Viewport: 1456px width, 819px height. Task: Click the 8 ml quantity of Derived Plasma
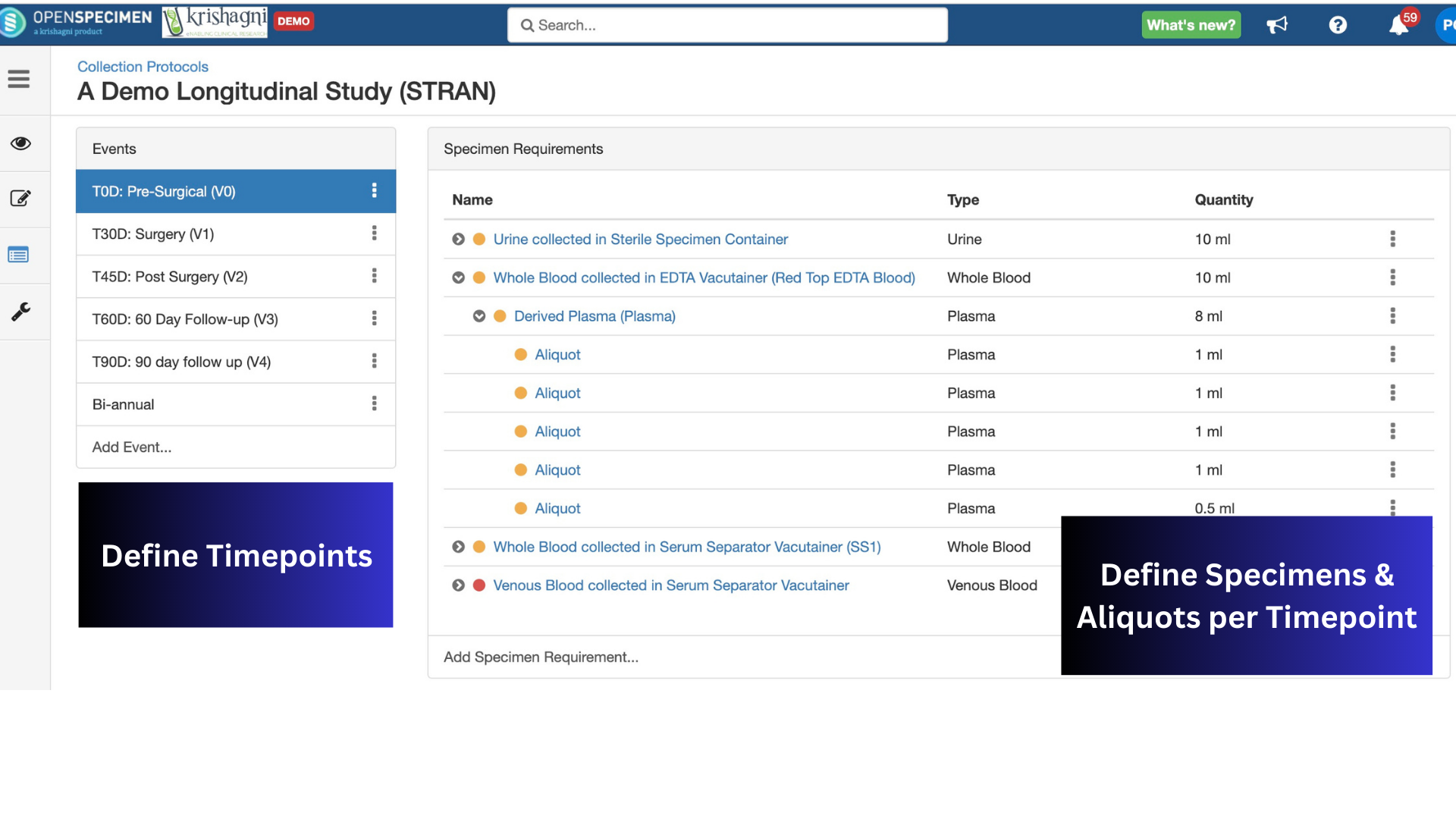click(x=1208, y=316)
